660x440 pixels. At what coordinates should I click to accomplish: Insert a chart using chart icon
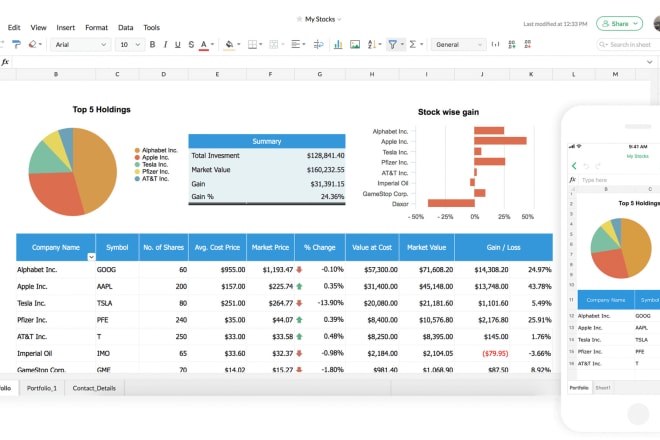[x=338, y=44]
